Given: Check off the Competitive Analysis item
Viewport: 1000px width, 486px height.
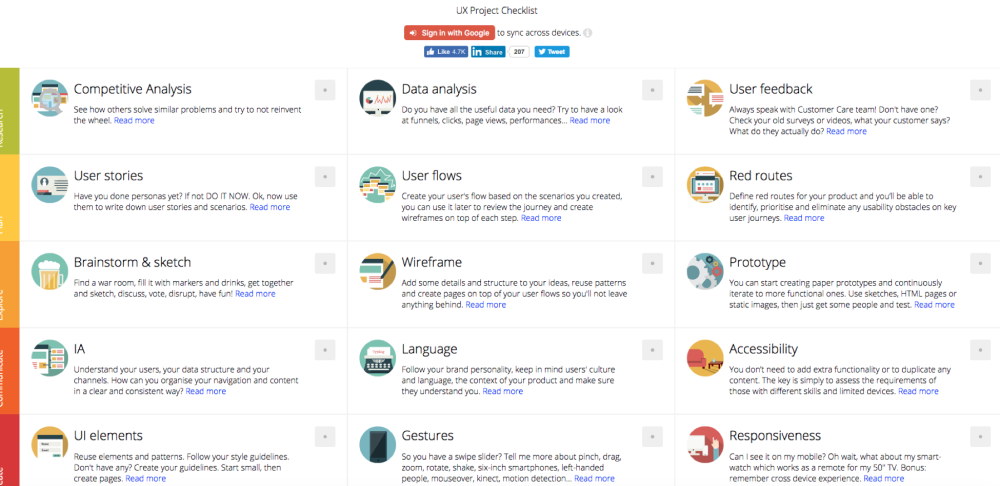Looking at the screenshot, I should point(325,90).
